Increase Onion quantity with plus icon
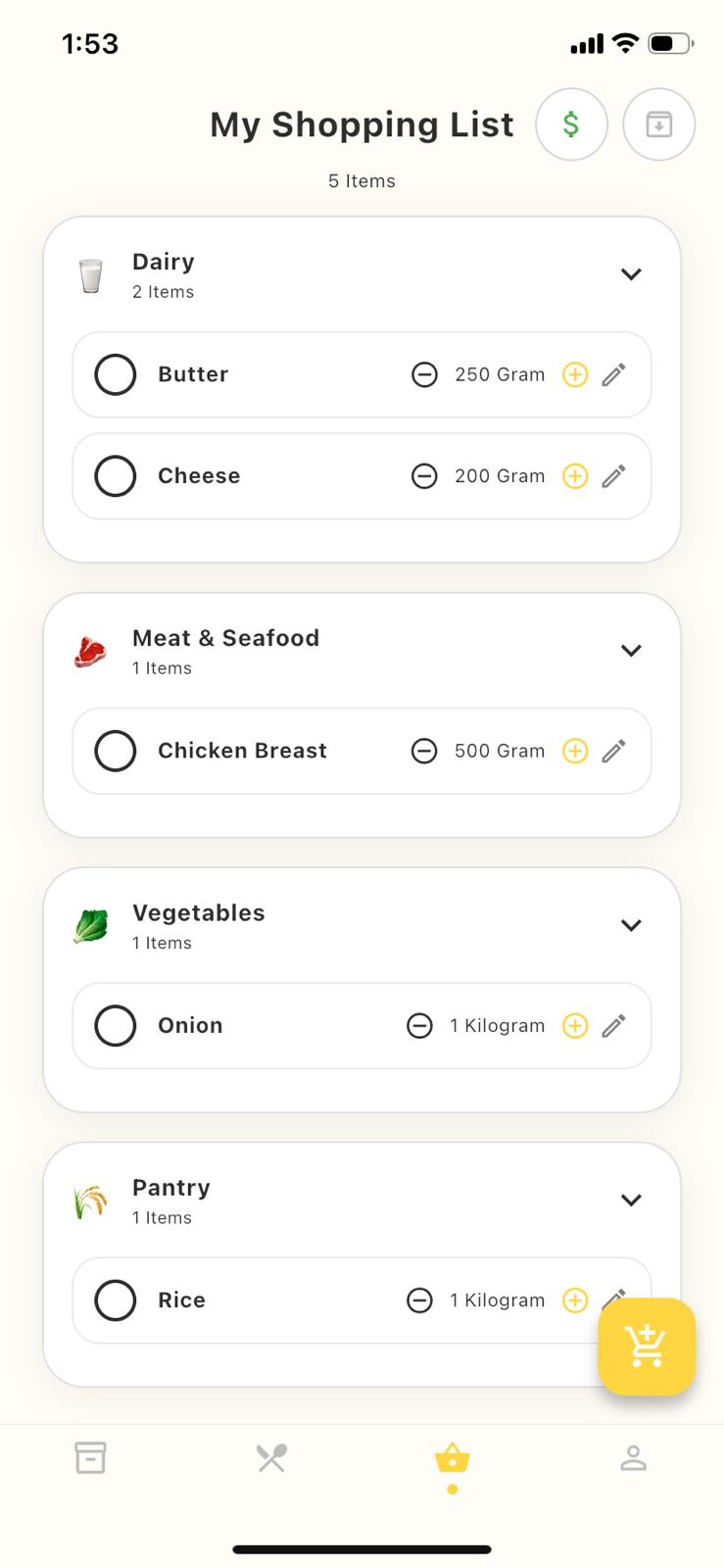The image size is (724, 1568). point(575,1026)
